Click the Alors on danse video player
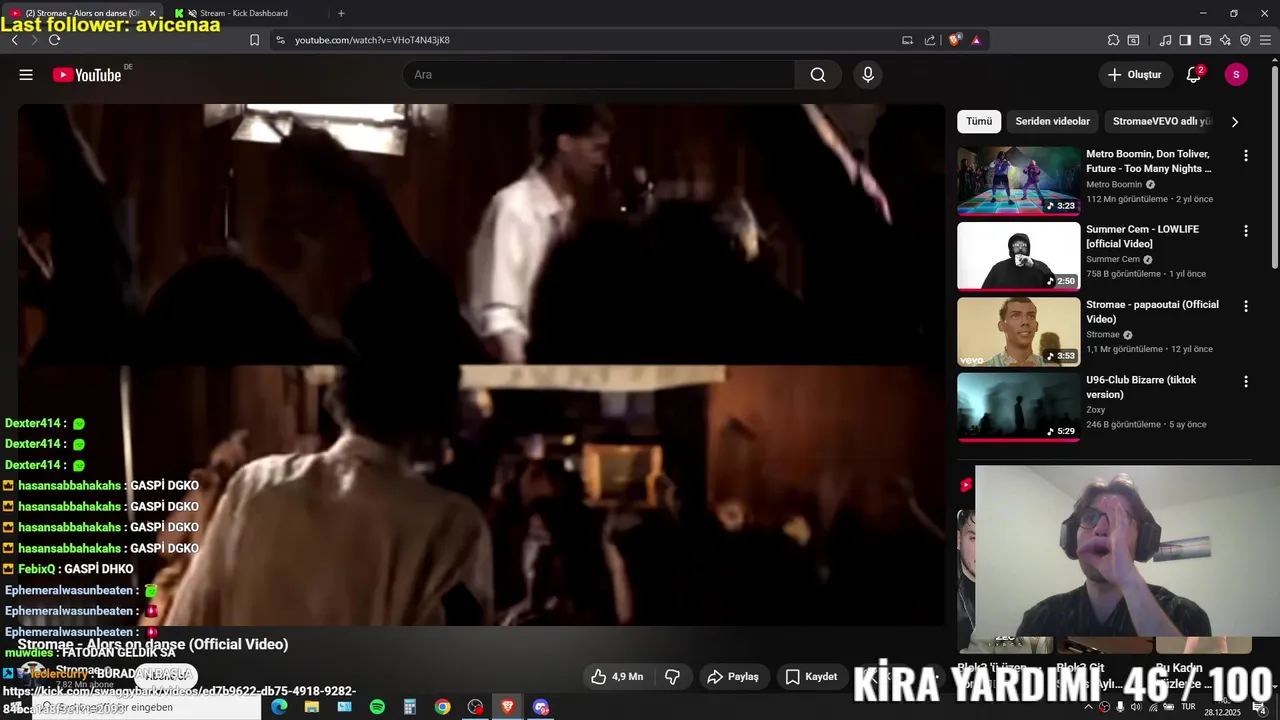The image size is (1280, 720). (481, 365)
